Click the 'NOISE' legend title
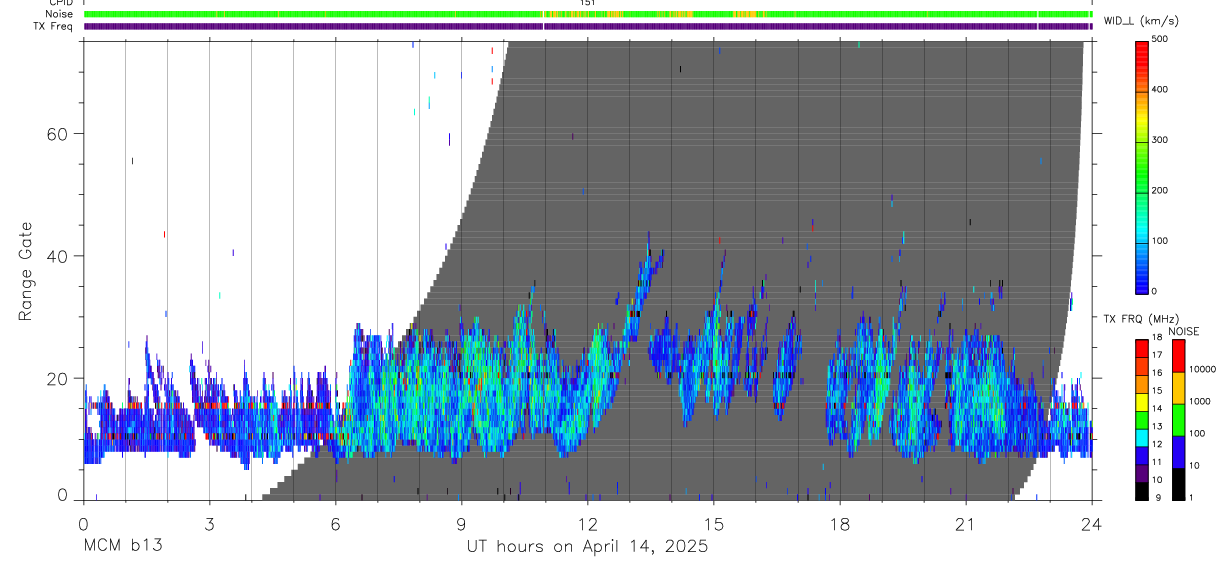Viewport: 1228px width, 567px height. [1183, 331]
